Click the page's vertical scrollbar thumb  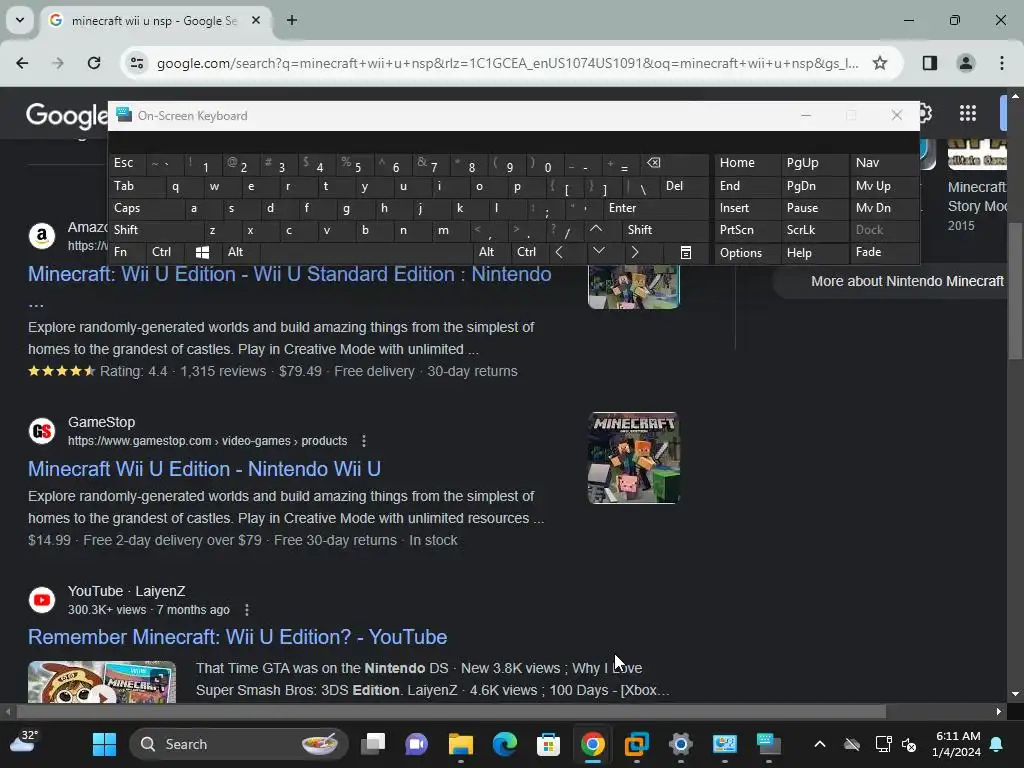pyautogui.click(x=1015, y=291)
